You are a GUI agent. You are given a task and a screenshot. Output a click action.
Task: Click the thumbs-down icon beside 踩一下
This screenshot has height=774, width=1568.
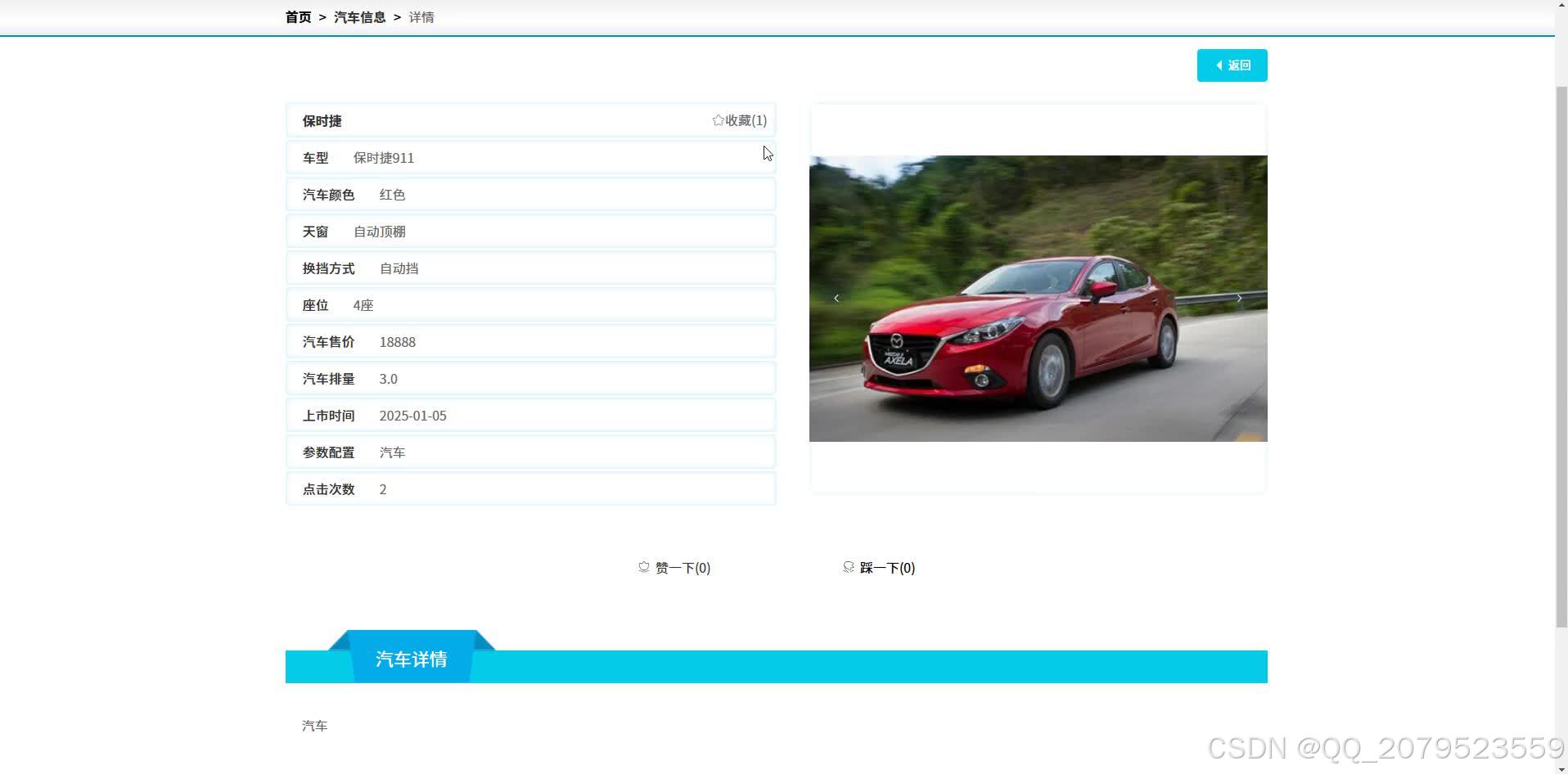tap(849, 567)
